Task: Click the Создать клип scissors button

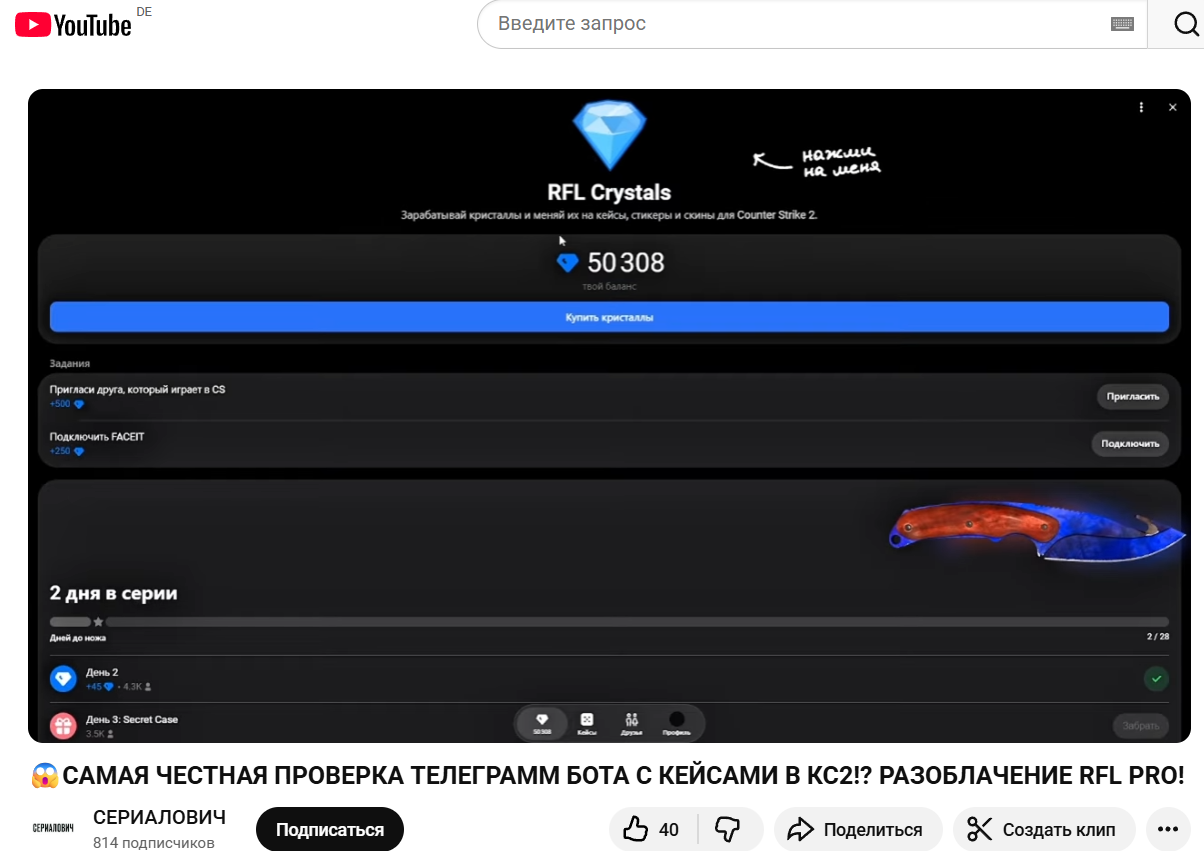Action: click(1044, 829)
